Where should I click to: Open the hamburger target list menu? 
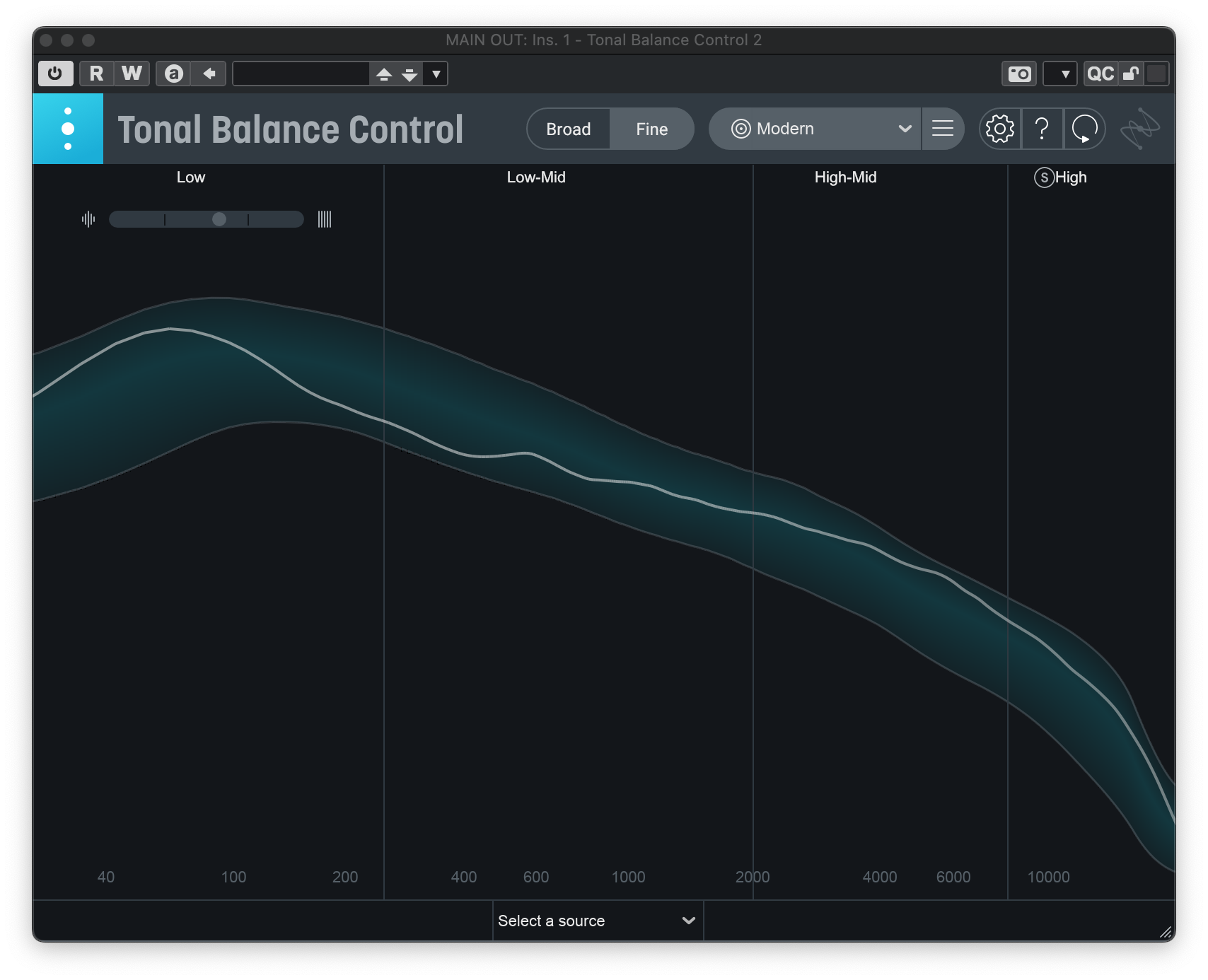tap(943, 129)
